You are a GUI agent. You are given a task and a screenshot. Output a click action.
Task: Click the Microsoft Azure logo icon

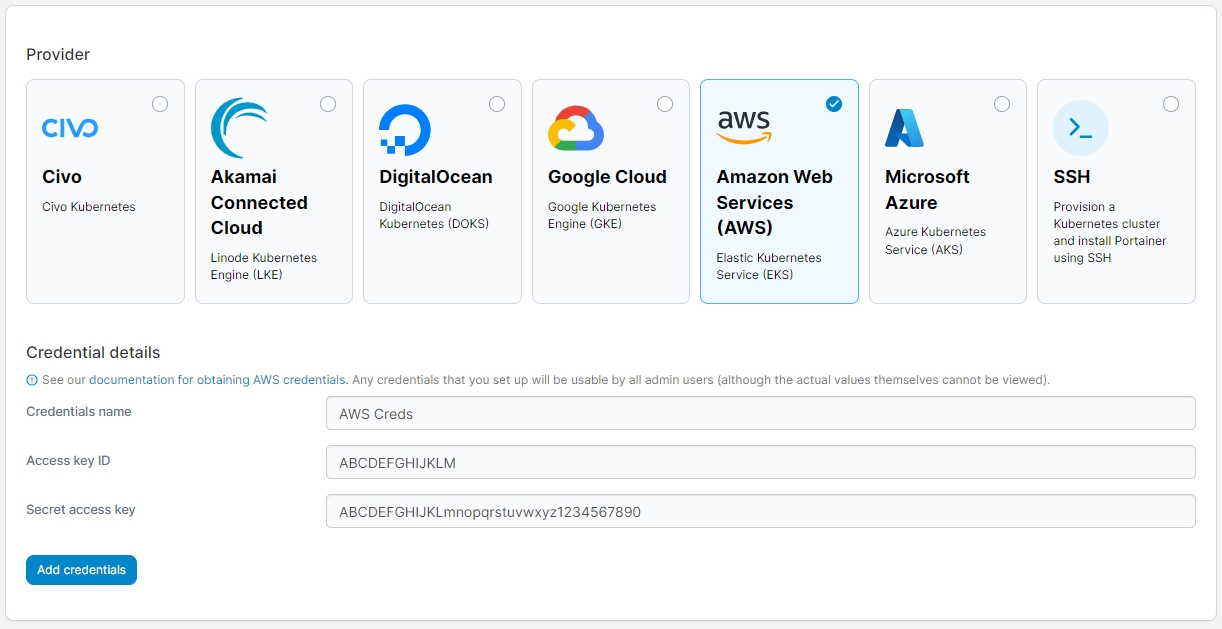(904, 128)
